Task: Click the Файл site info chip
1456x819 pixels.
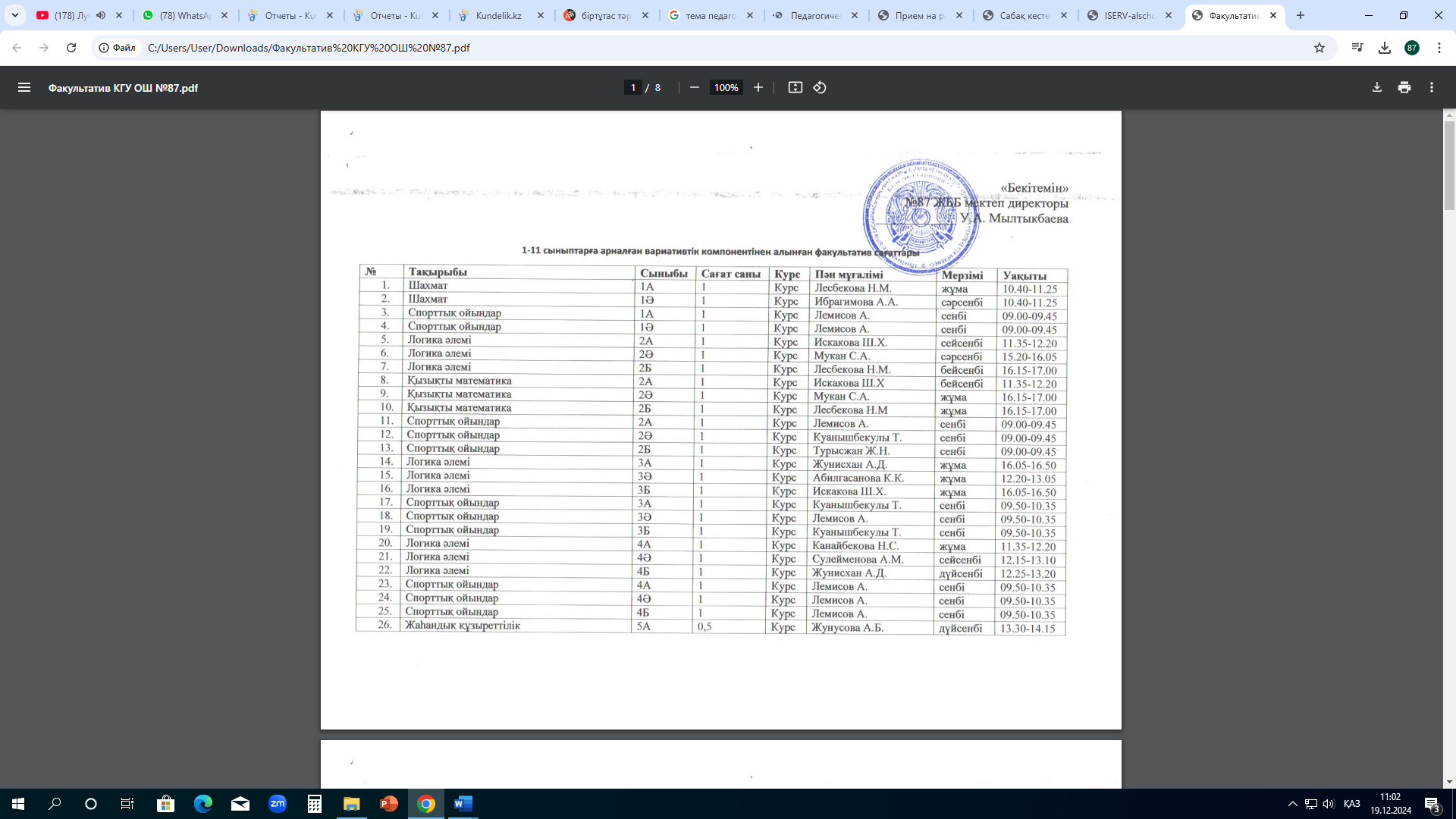Action: (118, 48)
